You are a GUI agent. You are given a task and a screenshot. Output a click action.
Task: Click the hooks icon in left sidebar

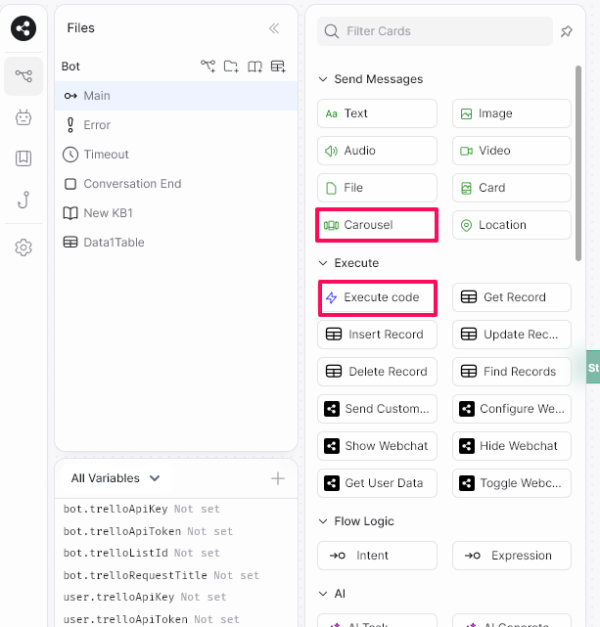(x=23, y=199)
